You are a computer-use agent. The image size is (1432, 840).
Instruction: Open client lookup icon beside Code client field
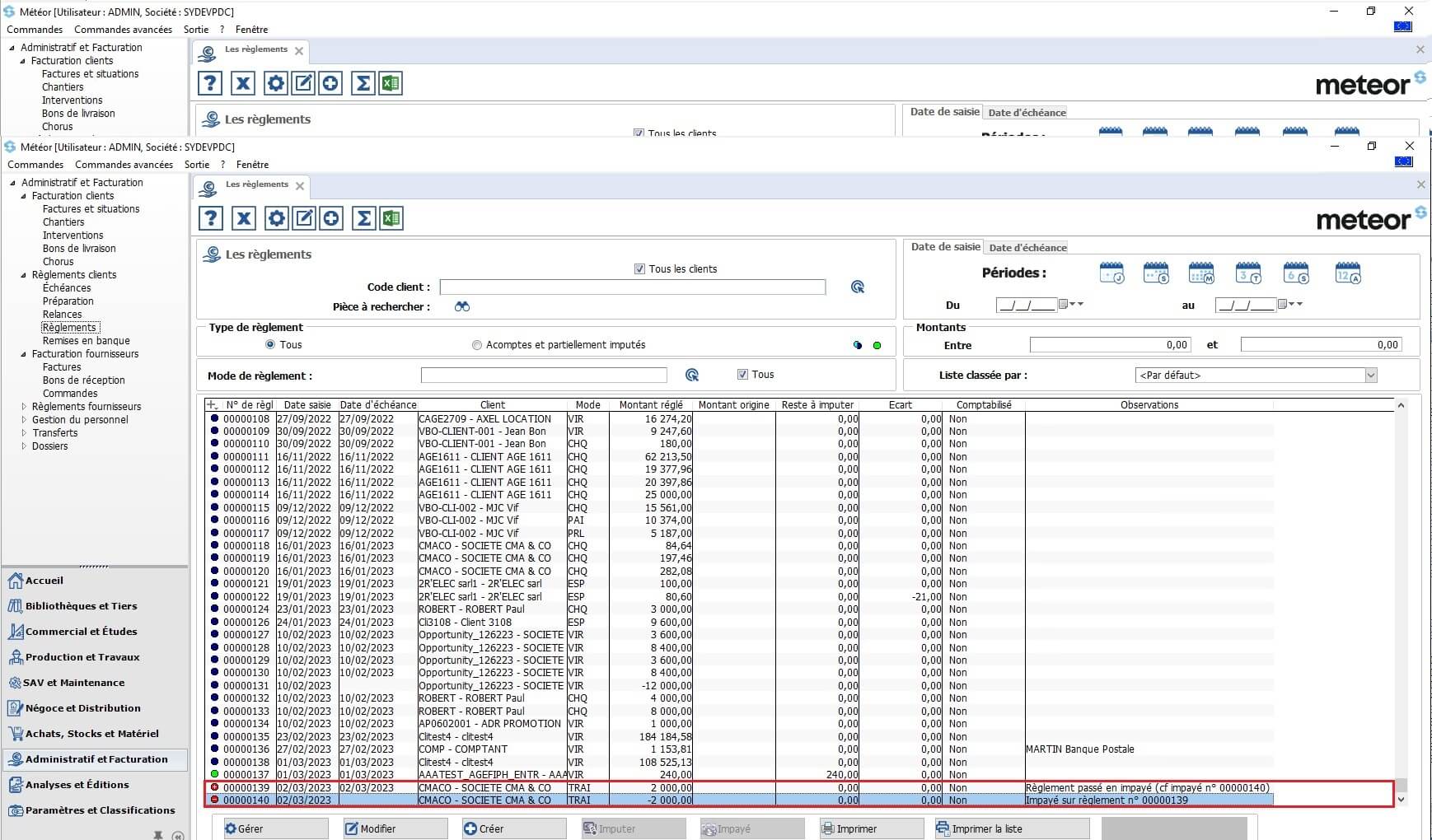point(858,287)
